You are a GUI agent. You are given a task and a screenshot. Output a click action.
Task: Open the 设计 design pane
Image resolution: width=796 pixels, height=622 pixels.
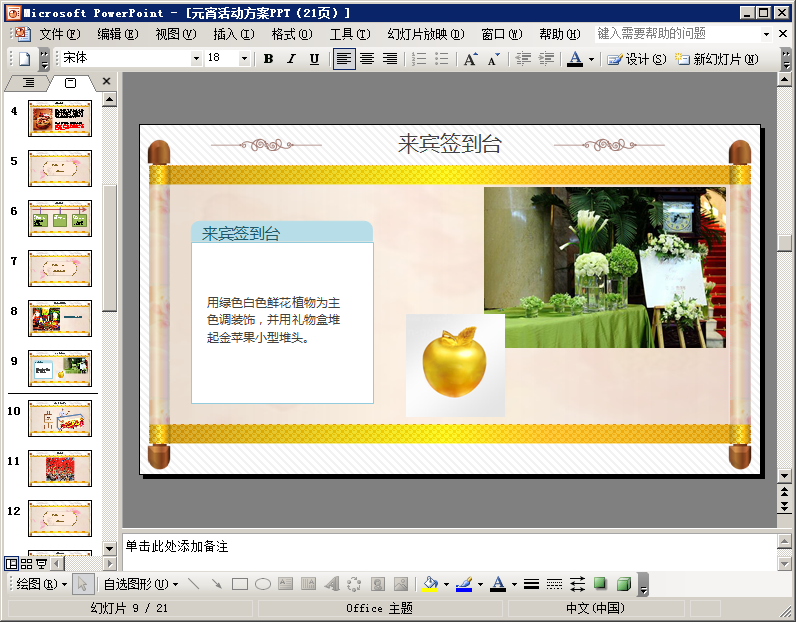pos(637,59)
